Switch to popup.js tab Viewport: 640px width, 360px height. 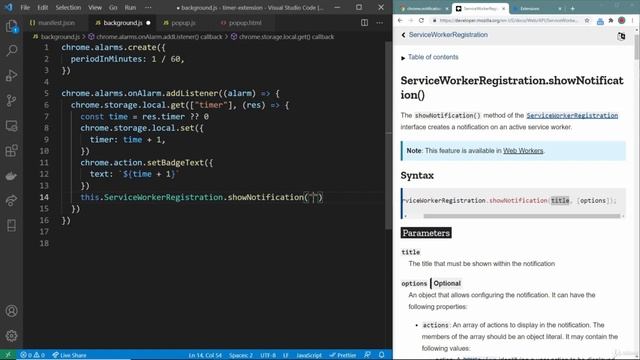(183, 23)
